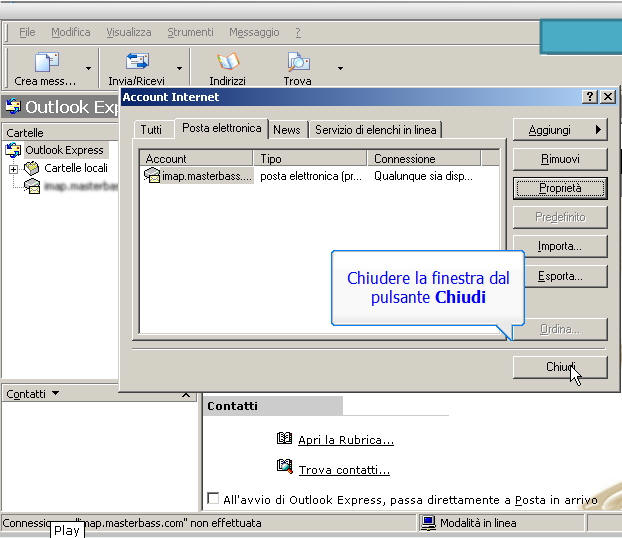Click the Crea messaggio toolbar icon
The width and height of the screenshot is (622, 538).
point(46,62)
